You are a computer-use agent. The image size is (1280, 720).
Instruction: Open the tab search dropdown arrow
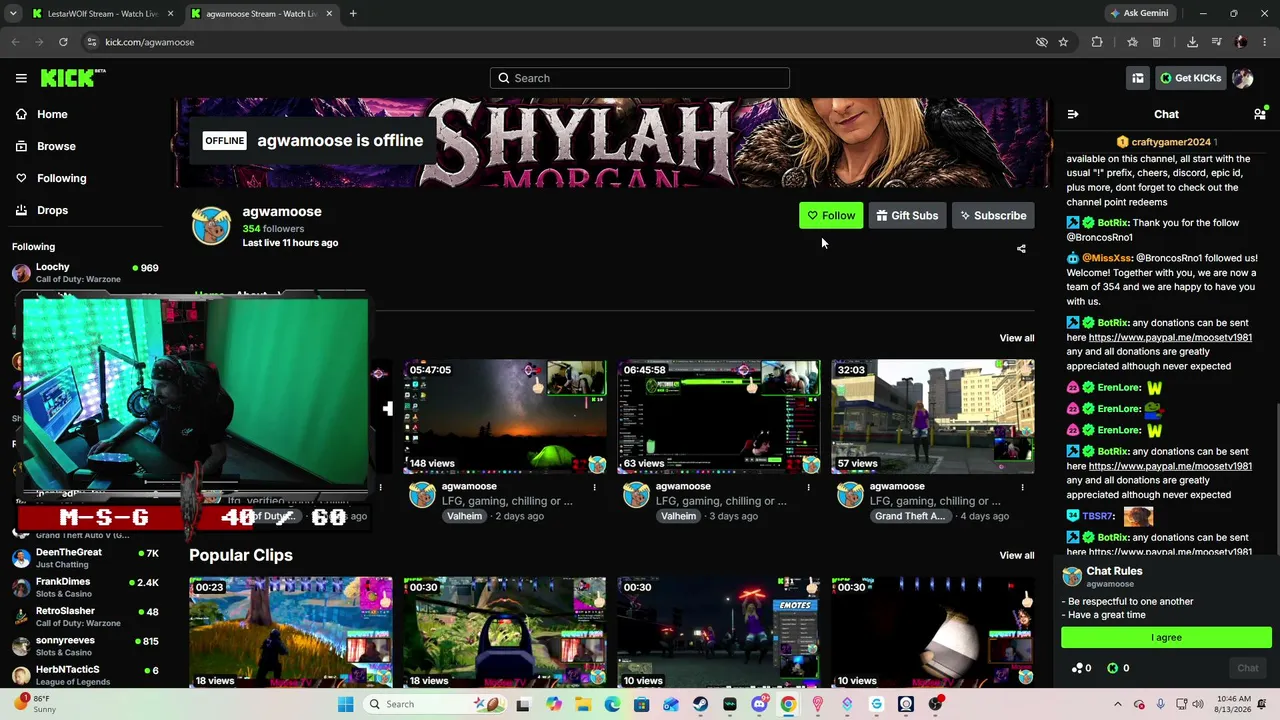coord(13,14)
